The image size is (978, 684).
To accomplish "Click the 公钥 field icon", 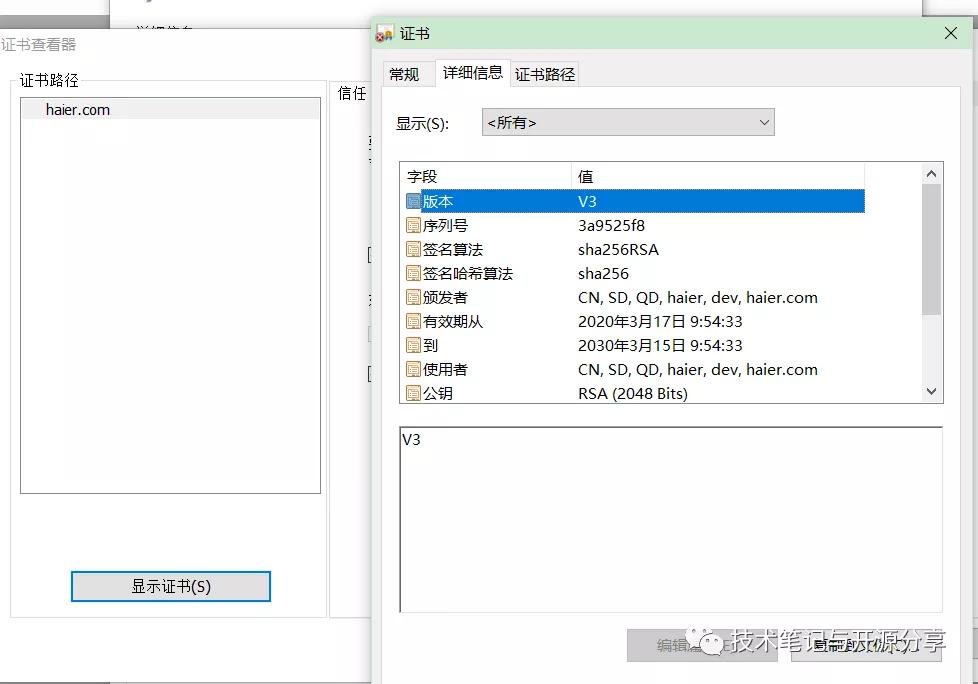I will pyautogui.click(x=414, y=393).
